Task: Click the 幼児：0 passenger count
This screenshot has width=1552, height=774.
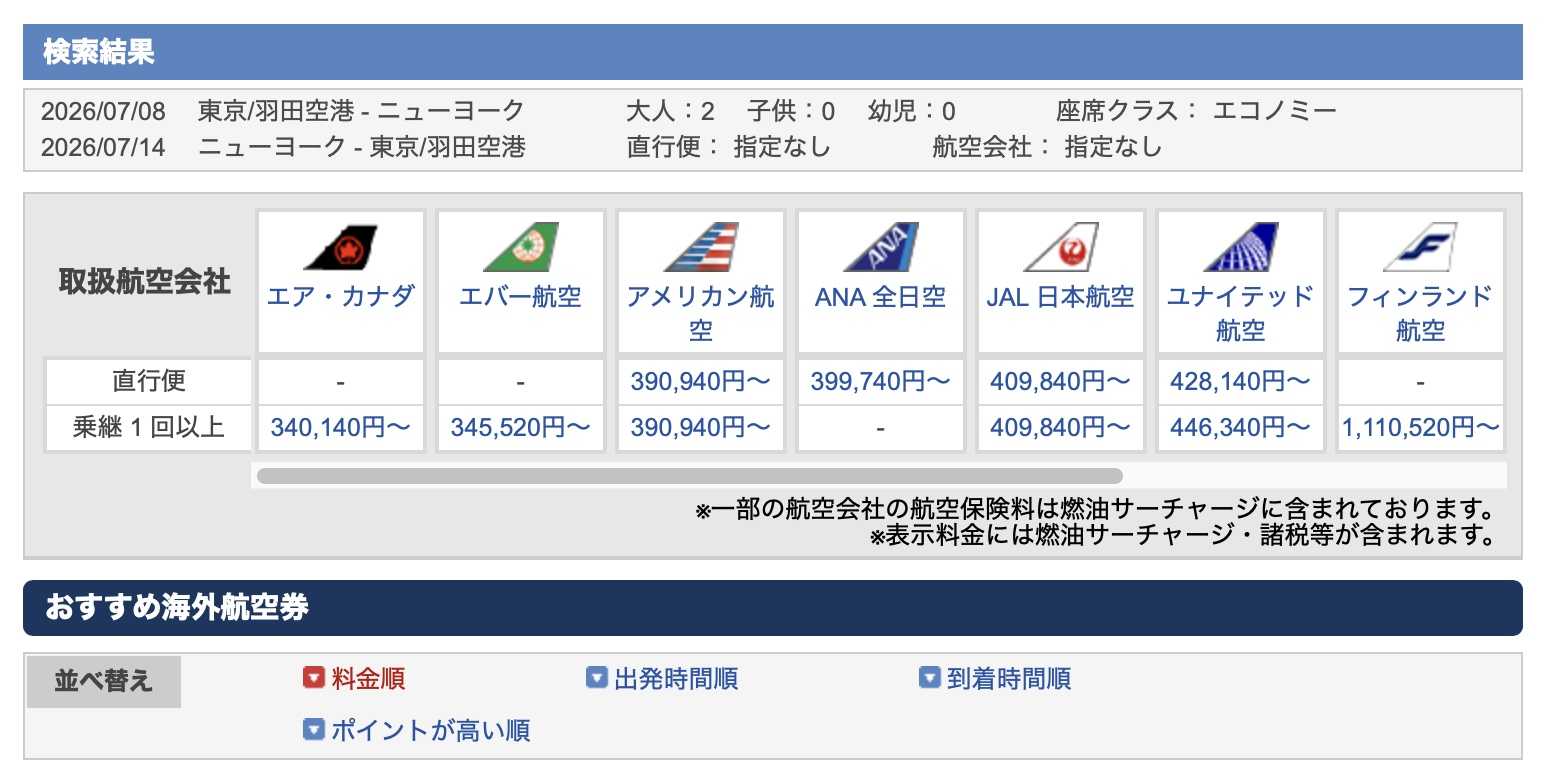Action: coord(912,110)
